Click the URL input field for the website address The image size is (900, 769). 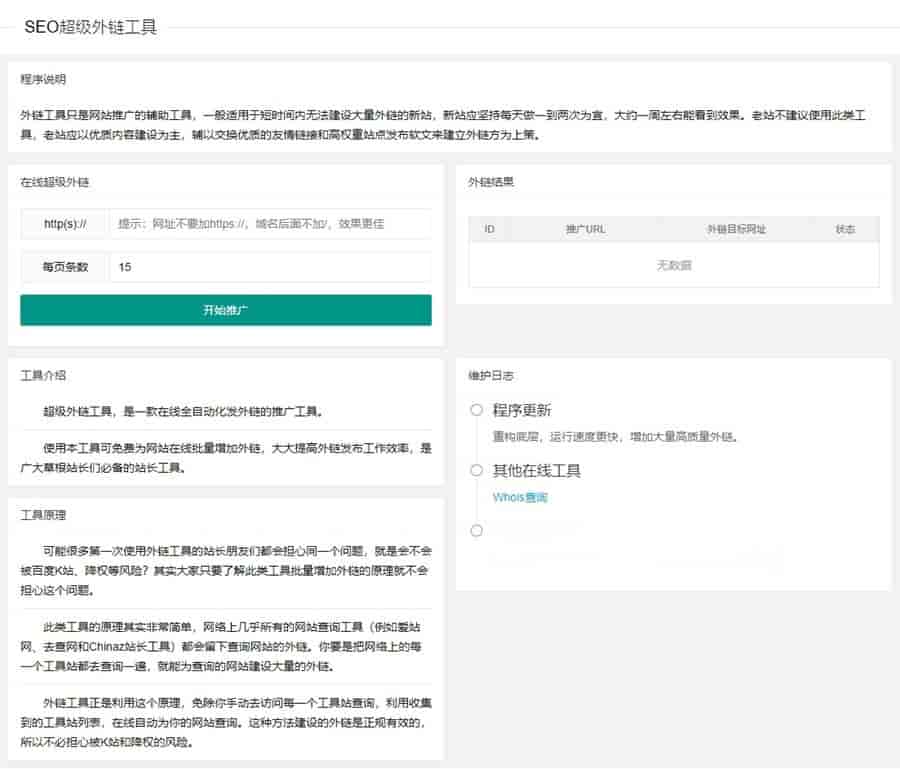[270, 224]
